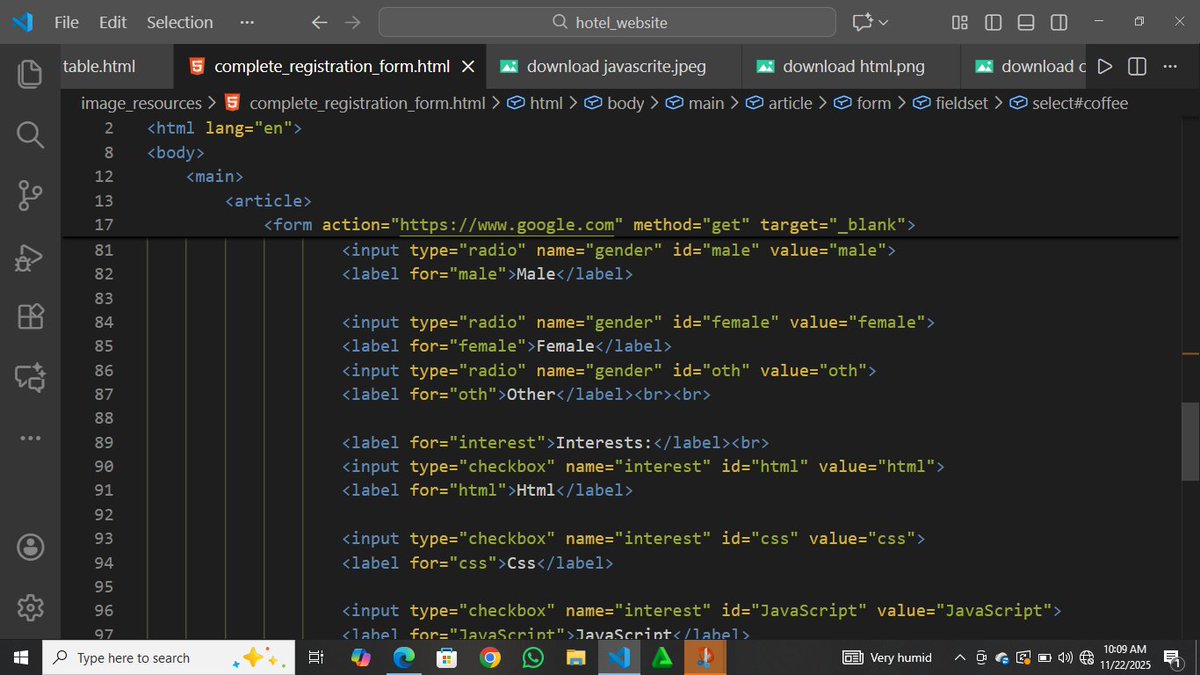The image size is (1200, 675).
Task: Click the hotel_website command center search
Action: (x=607, y=22)
